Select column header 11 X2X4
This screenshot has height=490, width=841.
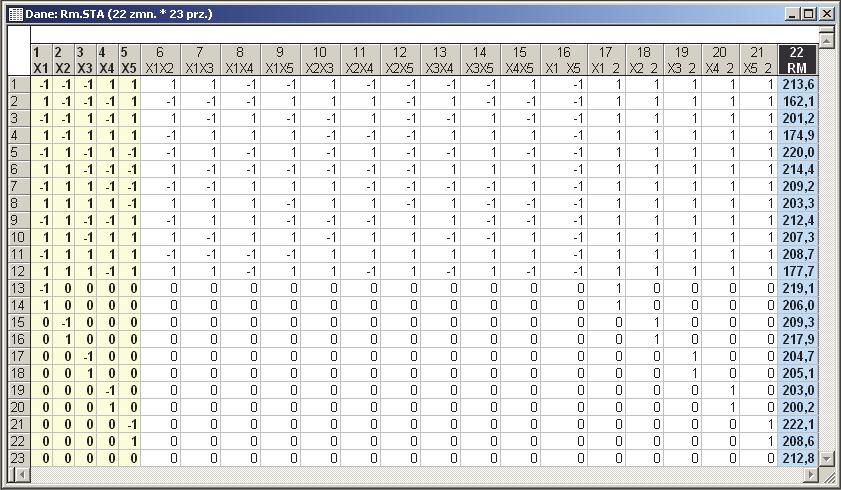tap(360, 60)
